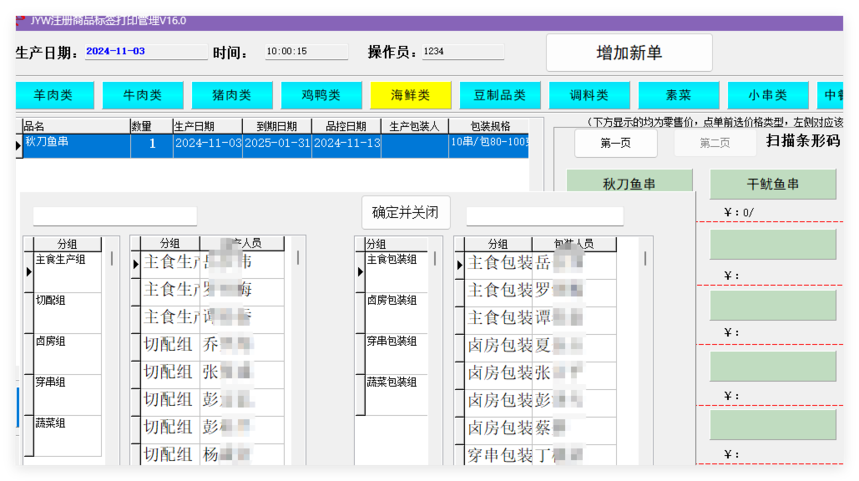Switch to 第一页 product page
Screen dimensions: 859x481
click(615, 143)
